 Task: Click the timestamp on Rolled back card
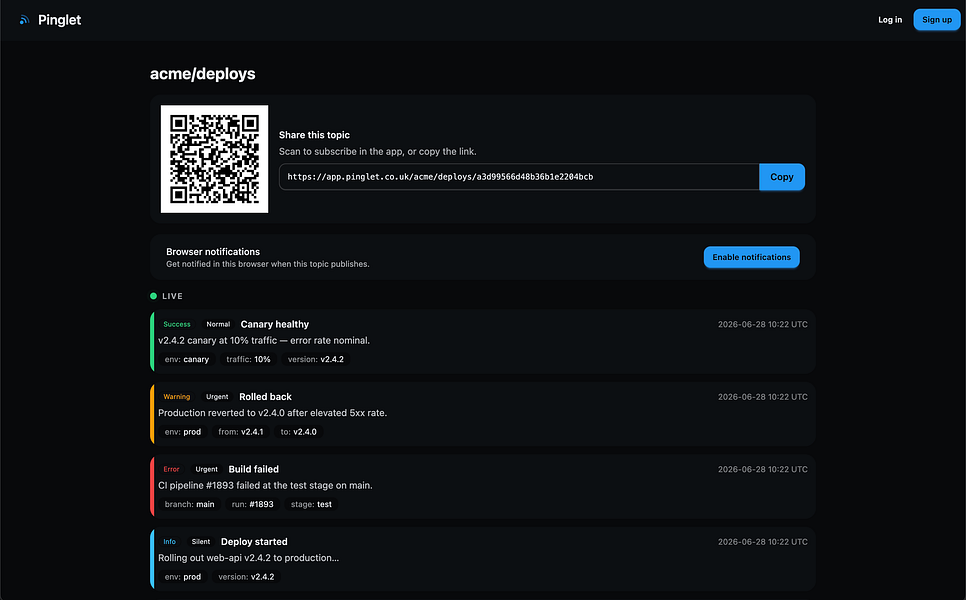click(763, 397)
